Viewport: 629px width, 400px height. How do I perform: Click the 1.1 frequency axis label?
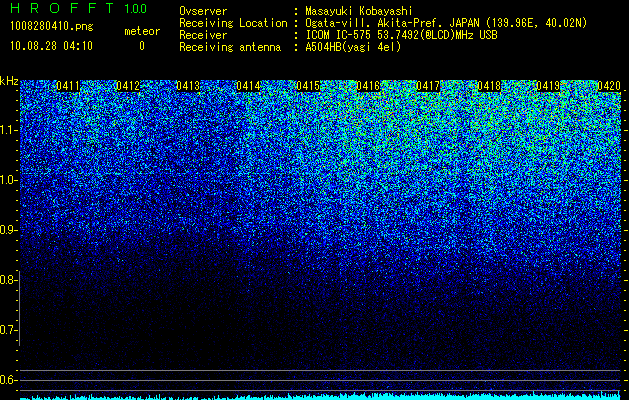[8, 130]
